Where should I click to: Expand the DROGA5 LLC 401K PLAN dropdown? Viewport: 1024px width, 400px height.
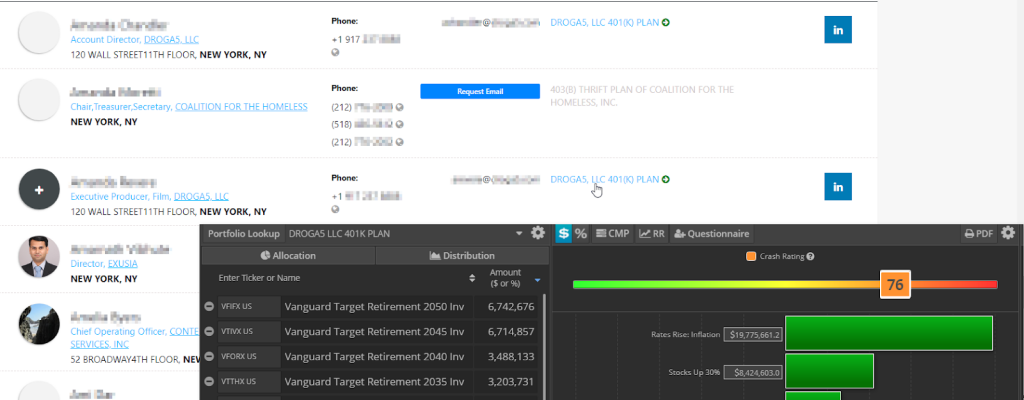point(519,233)
